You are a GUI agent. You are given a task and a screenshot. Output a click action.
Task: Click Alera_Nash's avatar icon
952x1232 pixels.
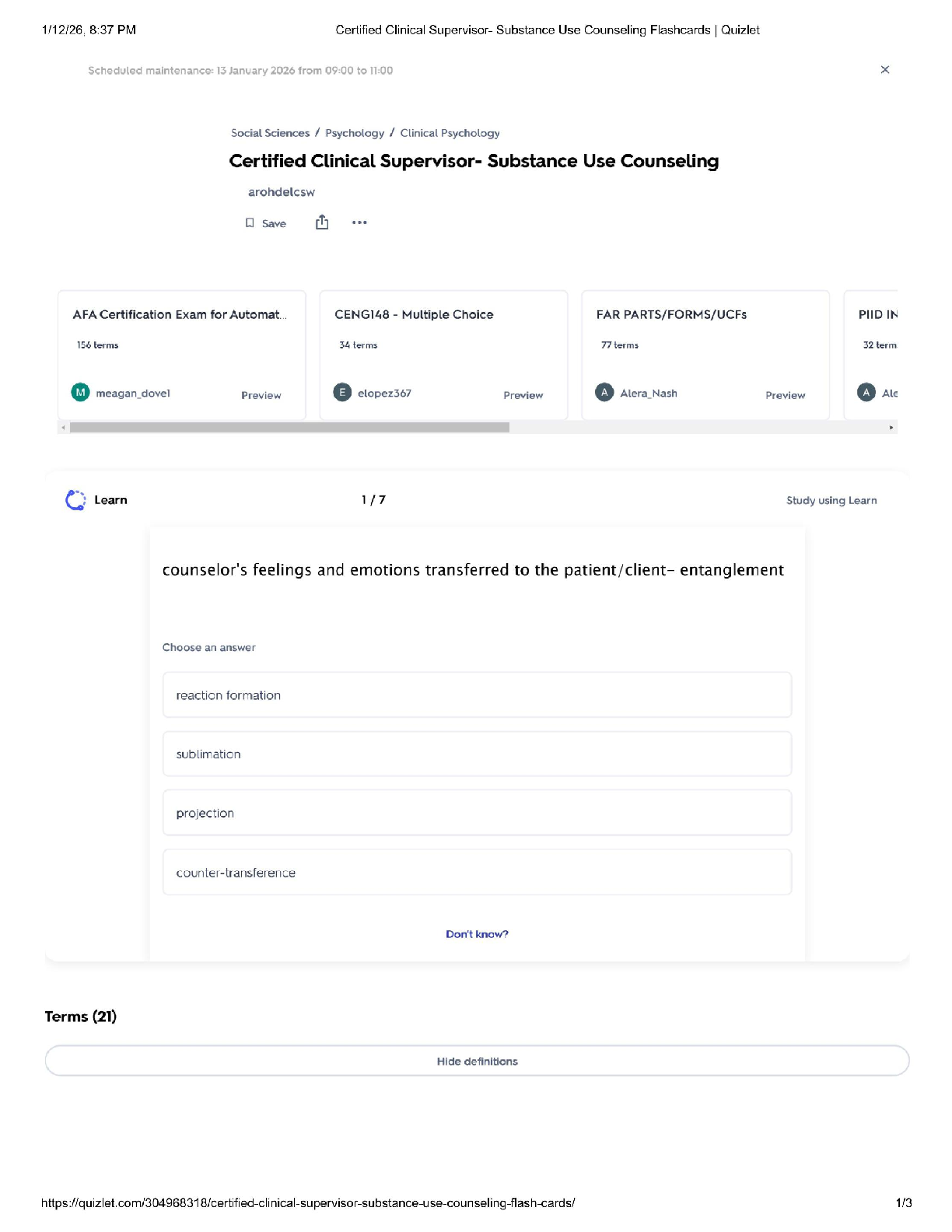click(x=604, y=393)
